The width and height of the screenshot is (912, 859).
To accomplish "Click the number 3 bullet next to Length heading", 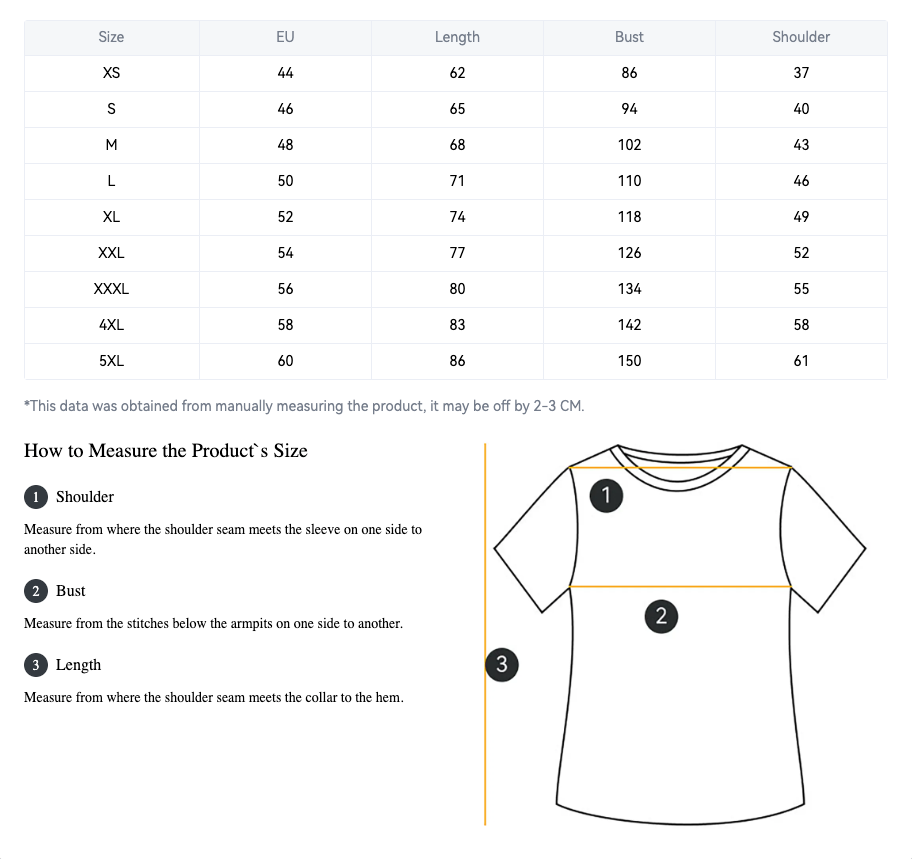I will tap(36, 665).
